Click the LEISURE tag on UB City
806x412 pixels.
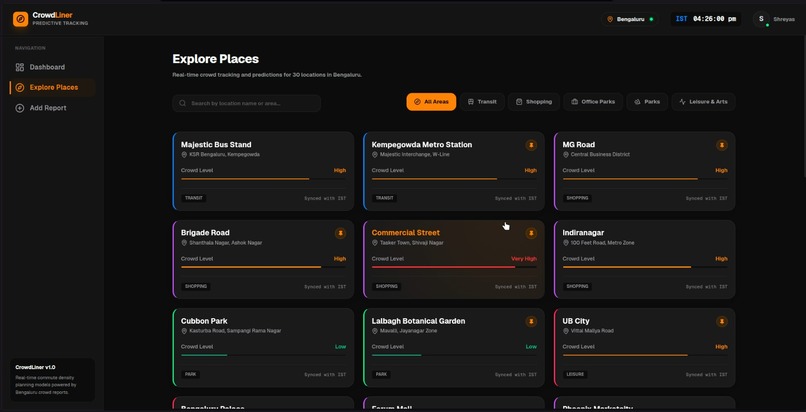[575, 374]
